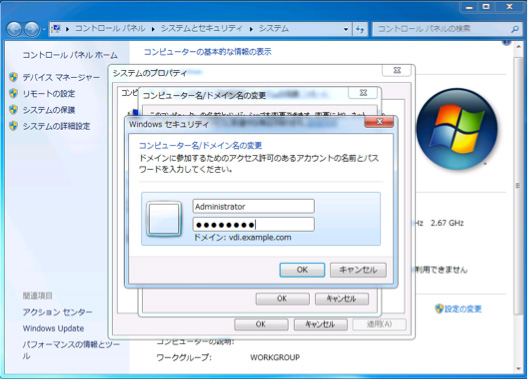Click キャンセル in Windows セキュリティ dialog

pyautogui.click(x=358, y=270)
